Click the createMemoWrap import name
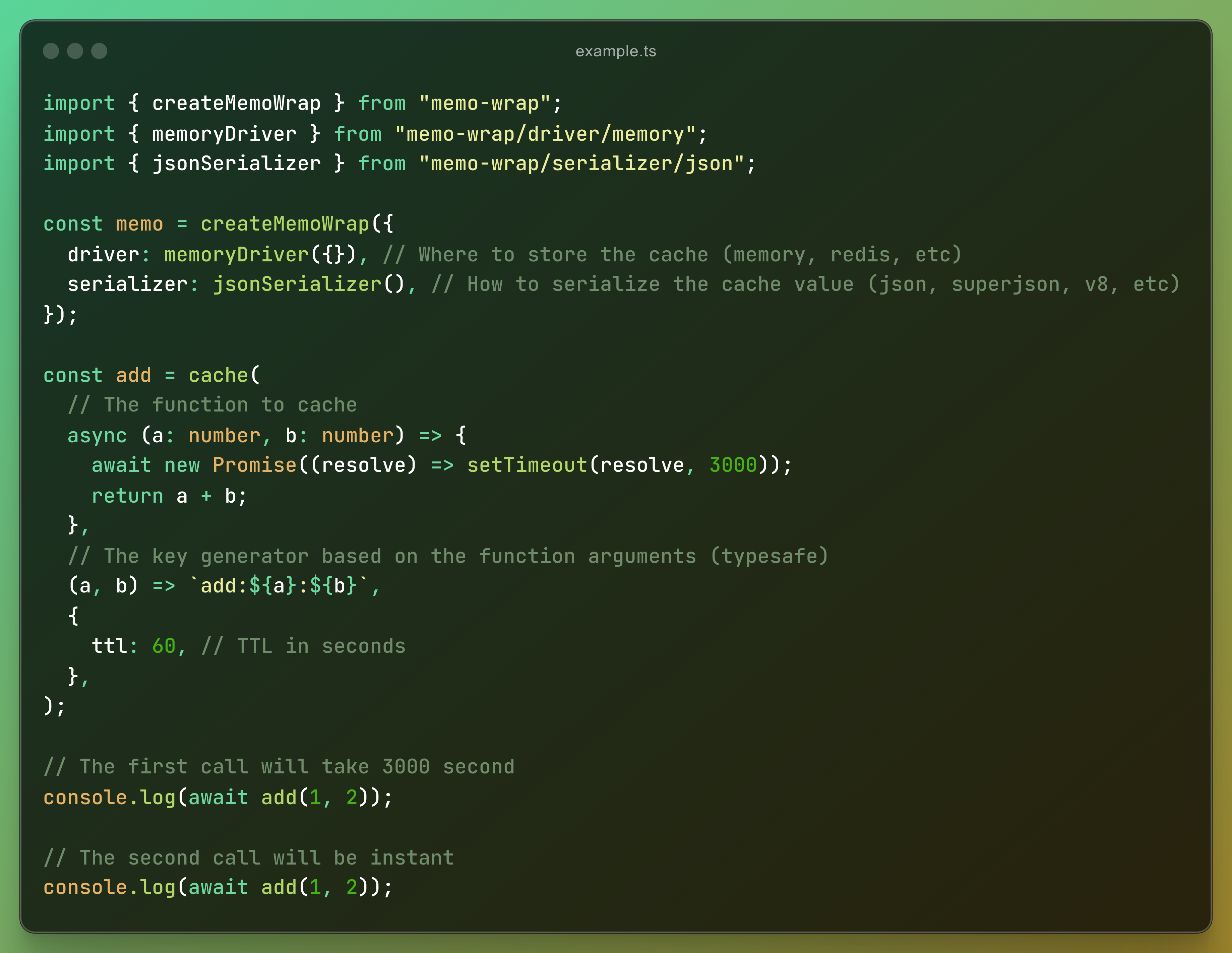The image size is (1232, 953). point(236,103)
